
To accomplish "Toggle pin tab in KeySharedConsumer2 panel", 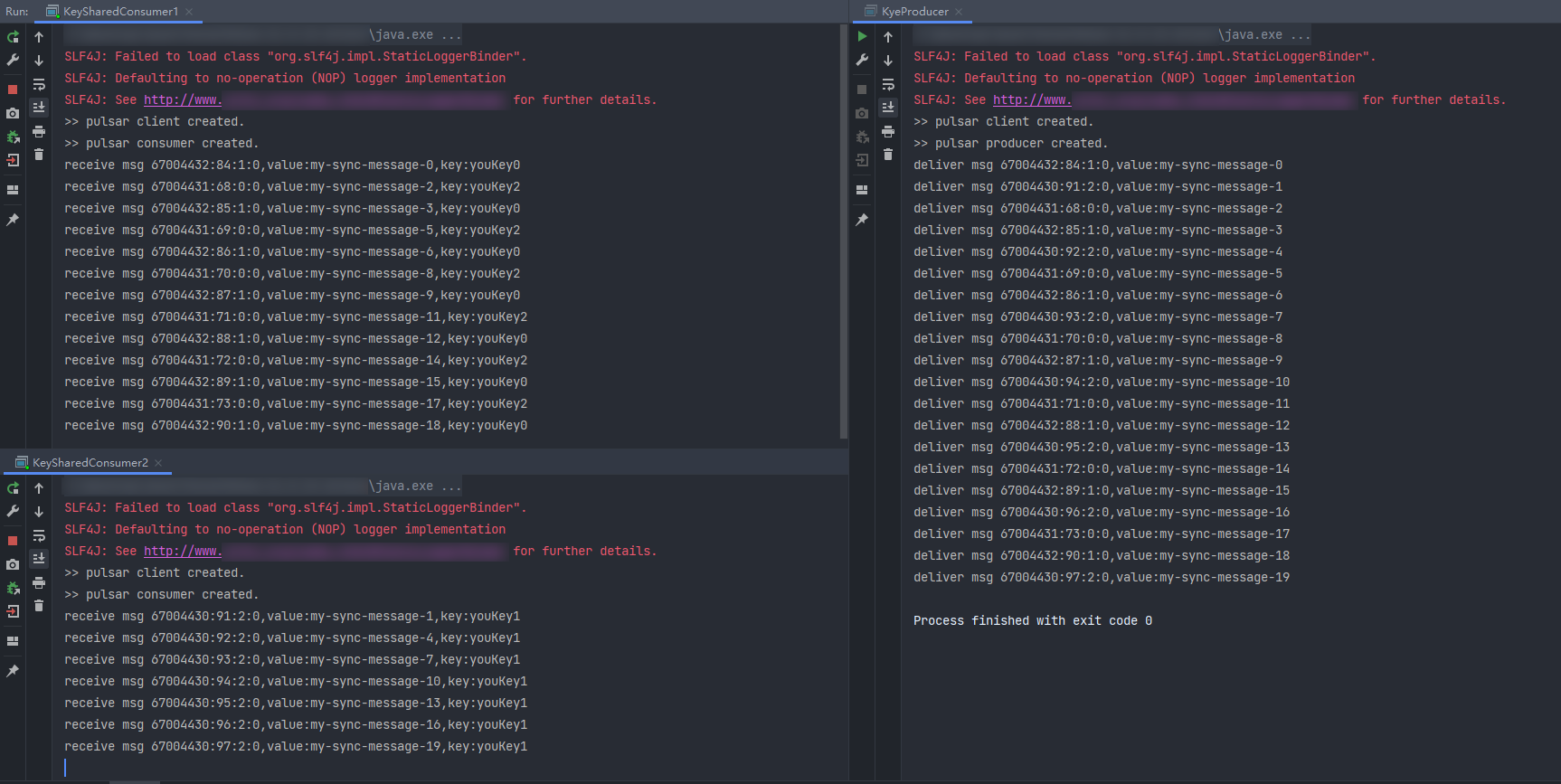I will [x=13, y=671].
